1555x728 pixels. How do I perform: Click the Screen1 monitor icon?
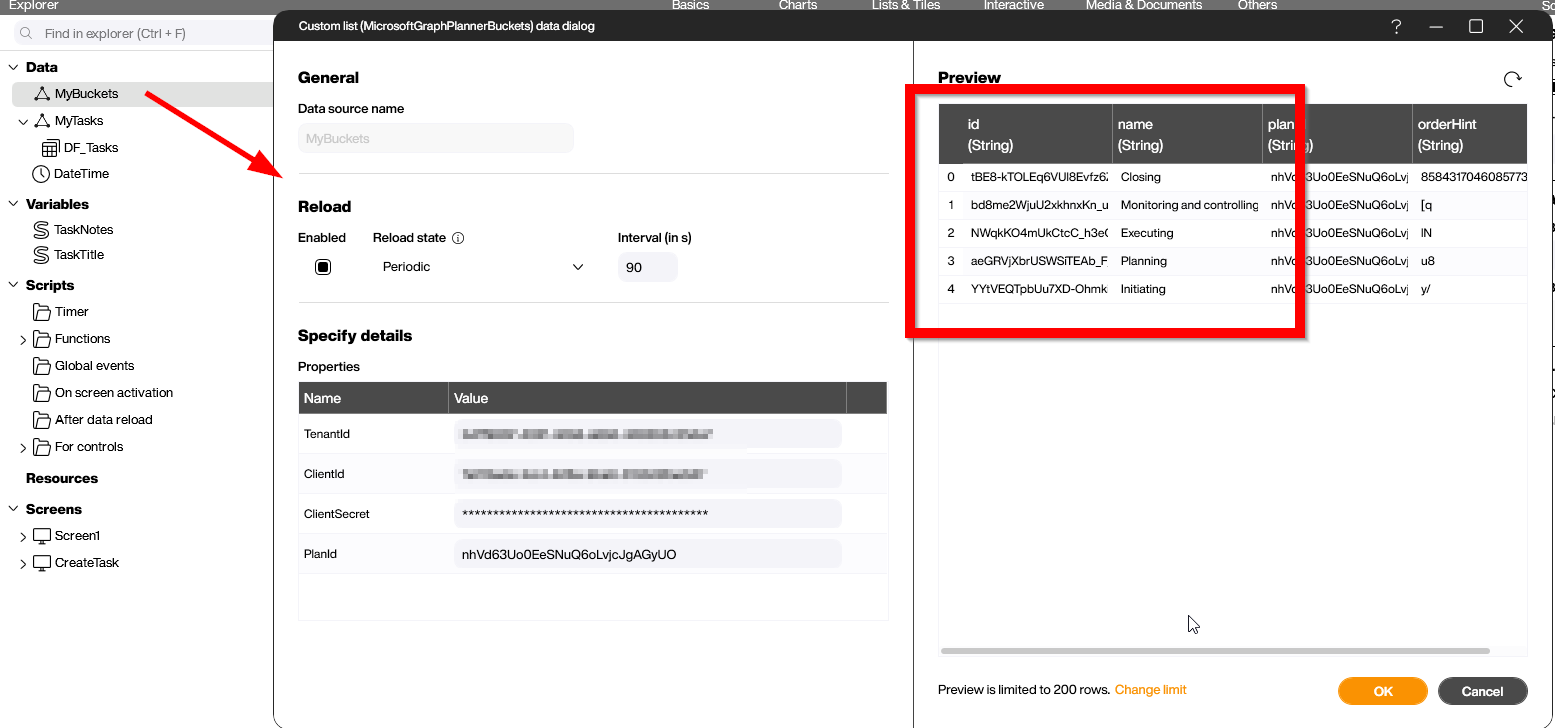[x=41, y=536]
